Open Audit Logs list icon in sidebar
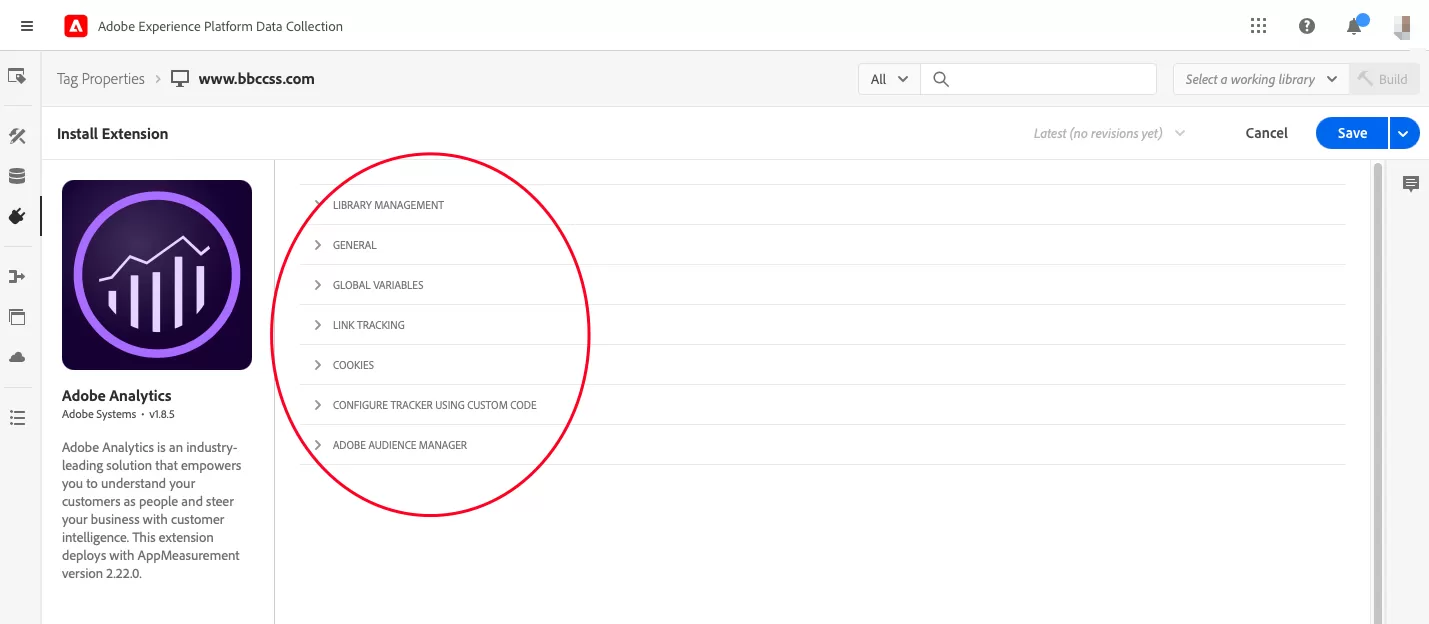Screen dimensions: 1429x624 point(17,418)
